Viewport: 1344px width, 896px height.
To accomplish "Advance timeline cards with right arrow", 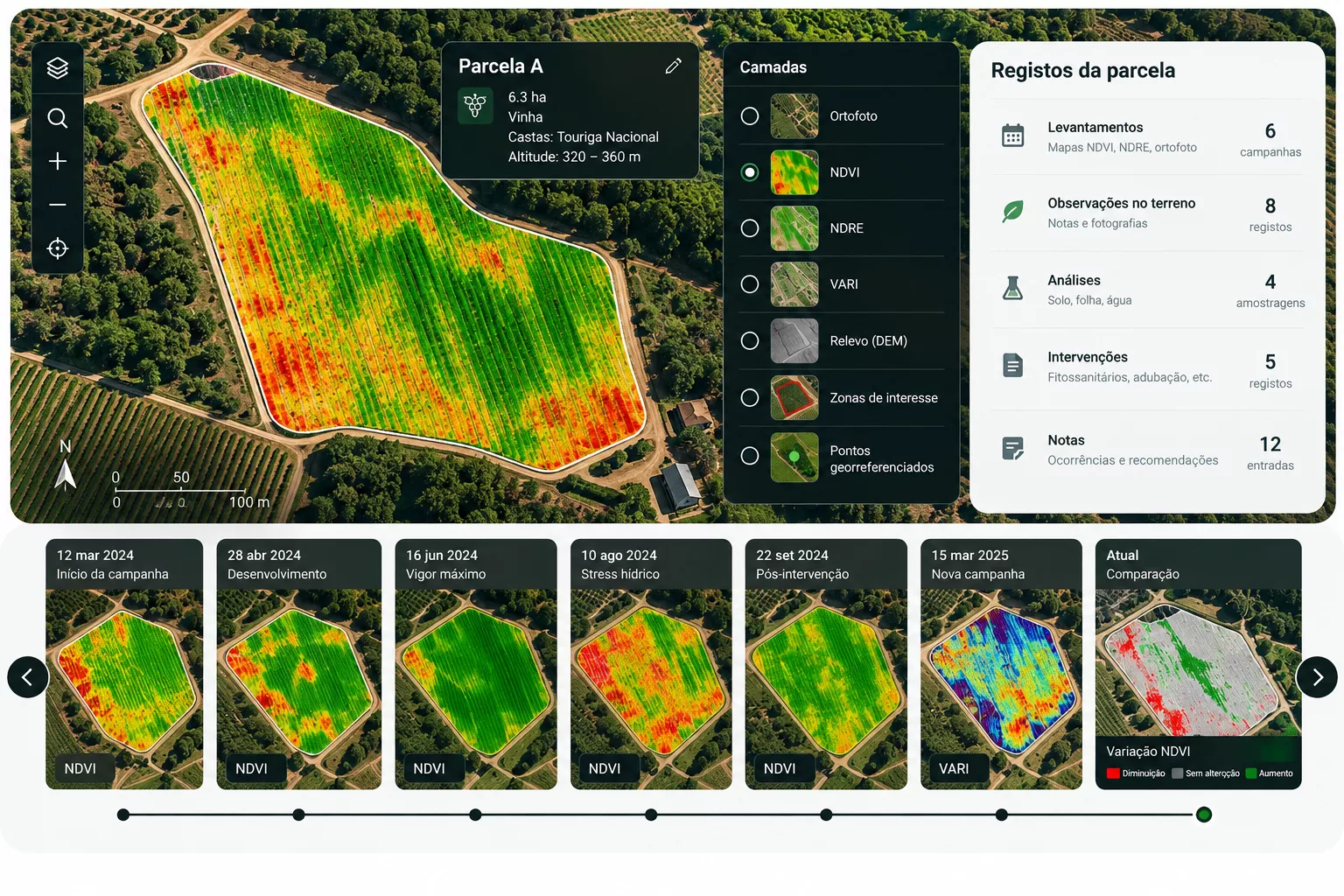I will 1317,677.
